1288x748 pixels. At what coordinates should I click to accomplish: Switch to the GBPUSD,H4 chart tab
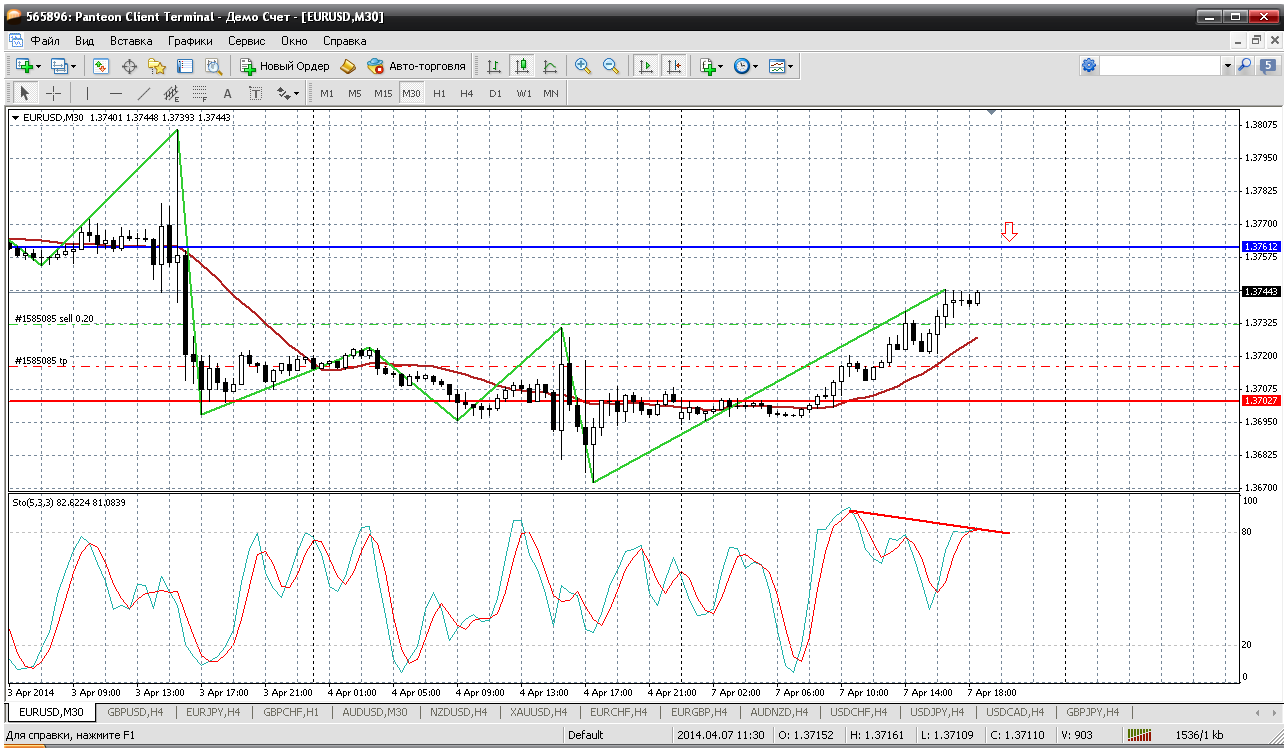(135, 712)
